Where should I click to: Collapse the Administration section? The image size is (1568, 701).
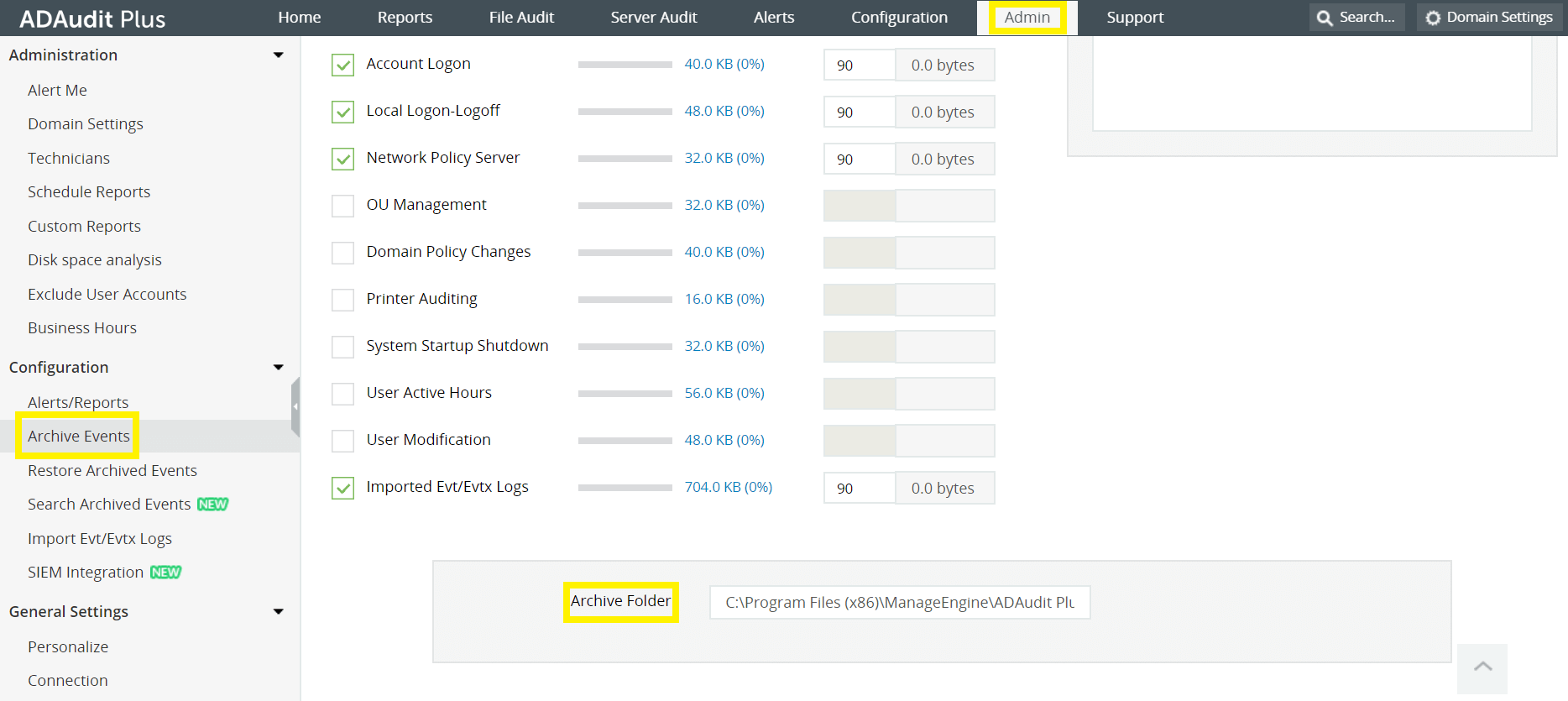click(x=279, y=55)
